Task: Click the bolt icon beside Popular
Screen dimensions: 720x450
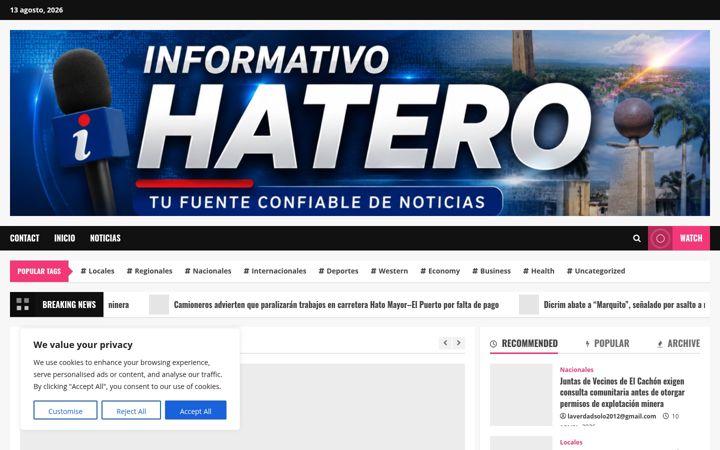Action: 587,344
